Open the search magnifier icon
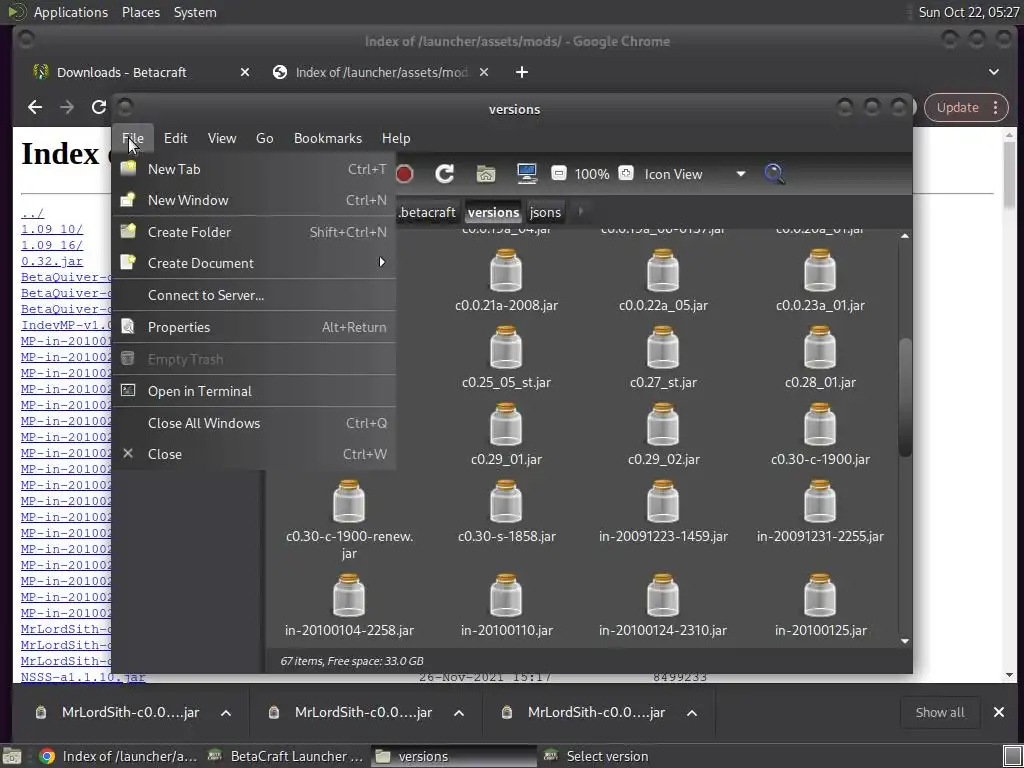 coord(774,174)
